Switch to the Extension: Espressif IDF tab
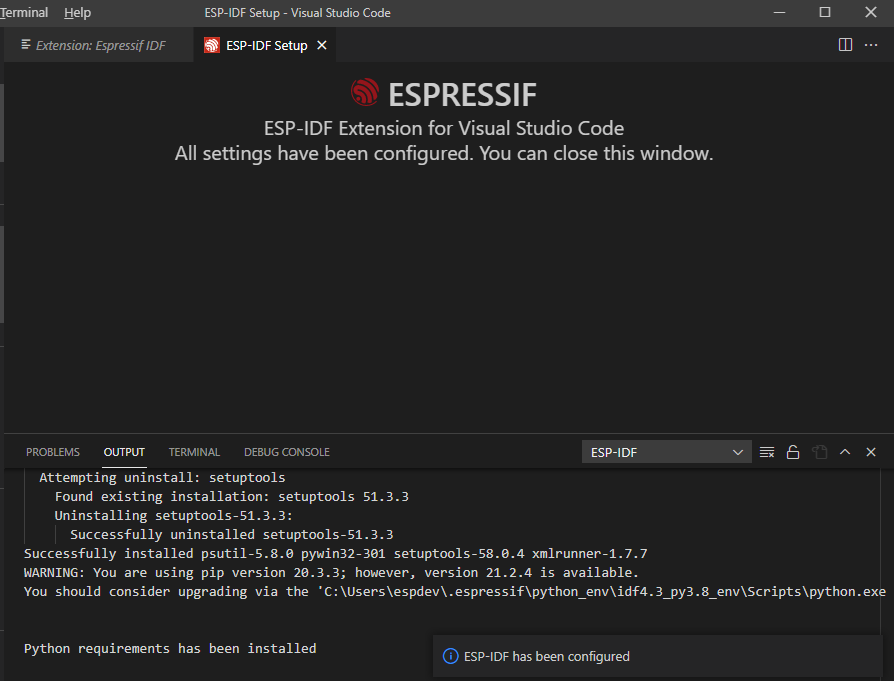This screenshot has width=894, height=681. point(97,44)
